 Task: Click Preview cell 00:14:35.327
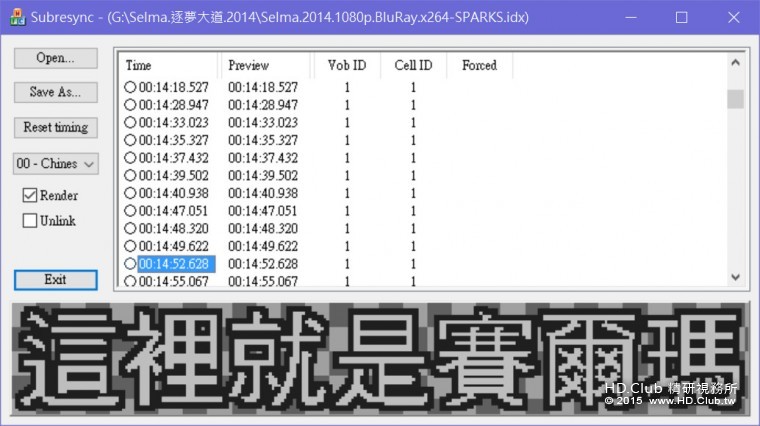(x=263, y=140)
